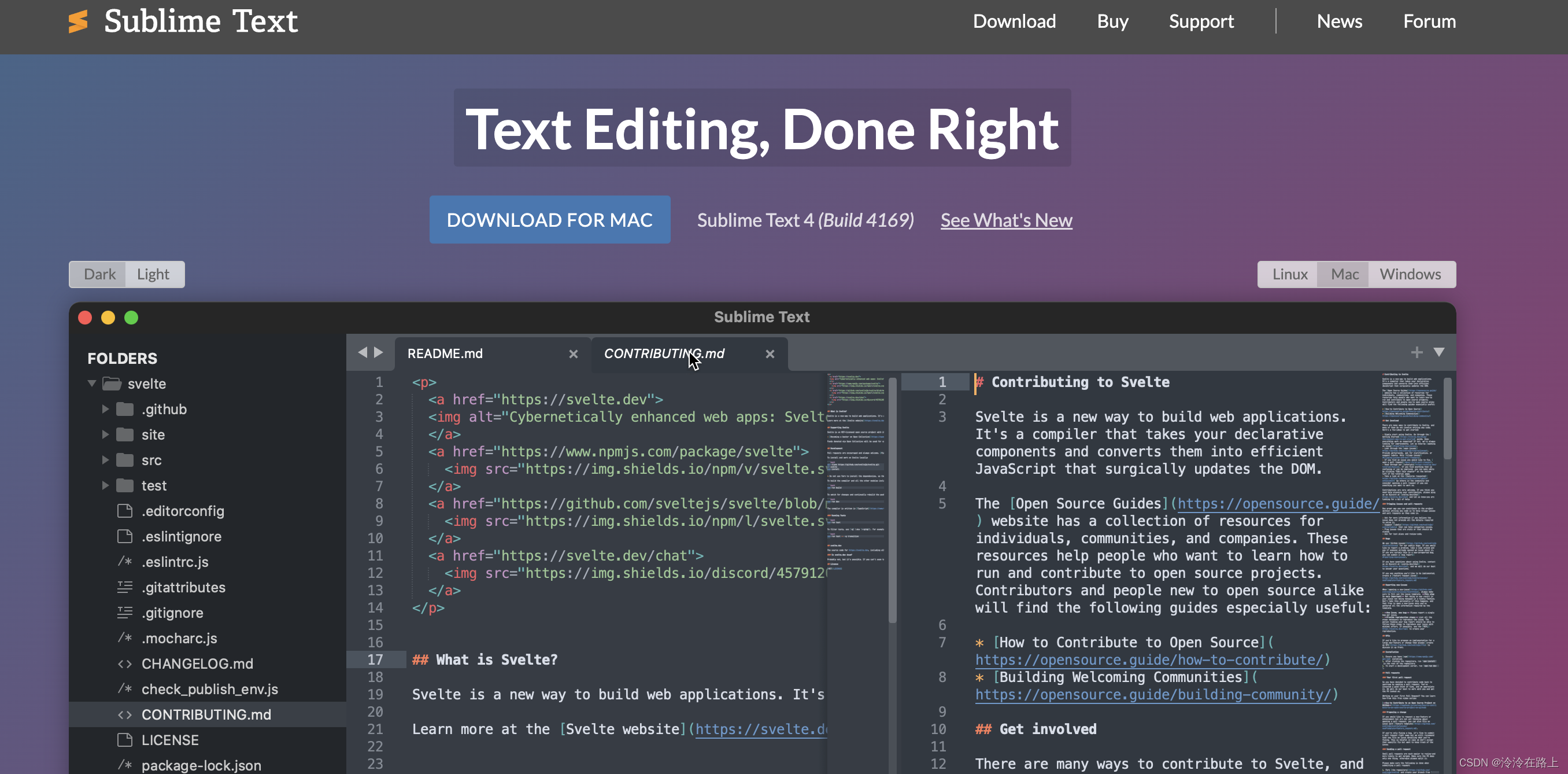
Task: Click line number 17 in left gutter
Action: click(x=375, y=660)
